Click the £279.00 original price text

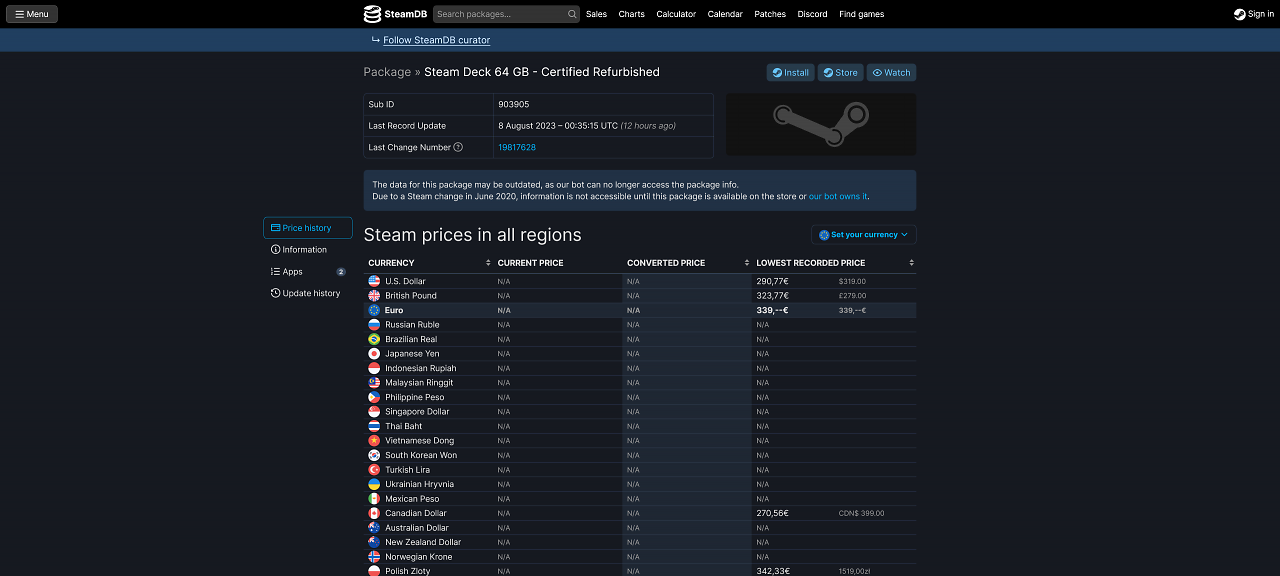(x=852, y=296)
